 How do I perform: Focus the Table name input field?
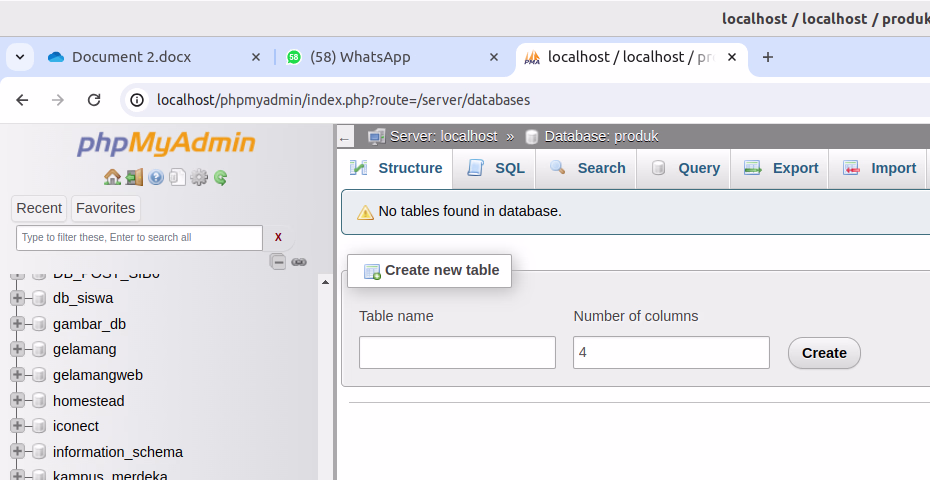457,352
